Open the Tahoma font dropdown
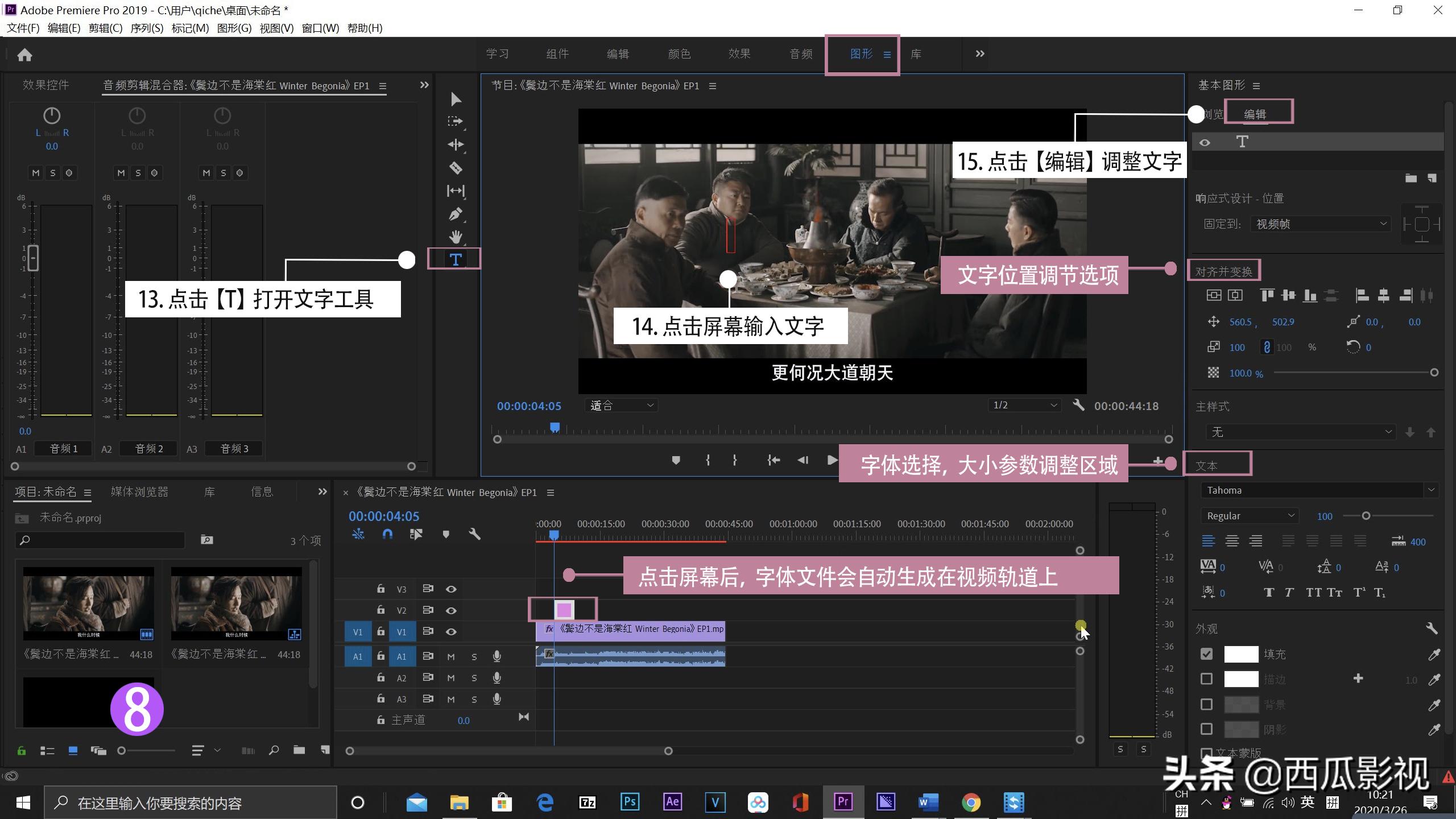This screenshot has height=819, width=1456. [x=1318, y=490]
